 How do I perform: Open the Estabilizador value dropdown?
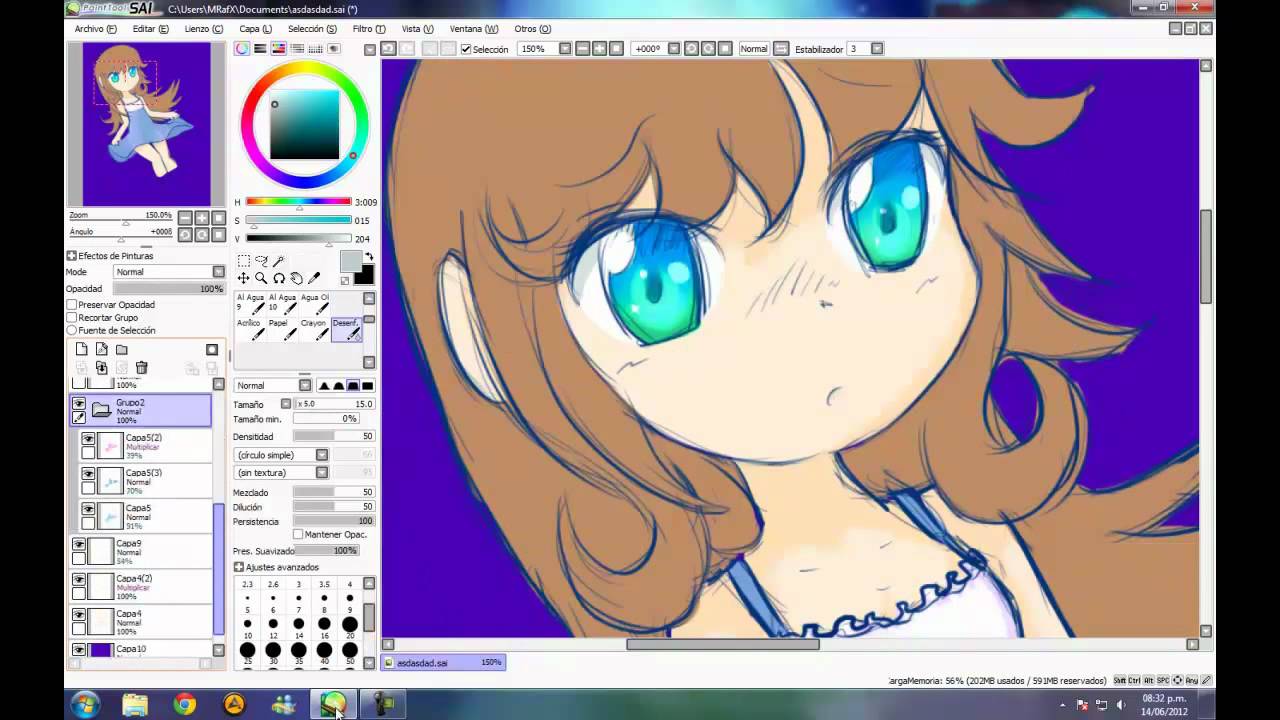pyautogui.click(x=877, y=48)
